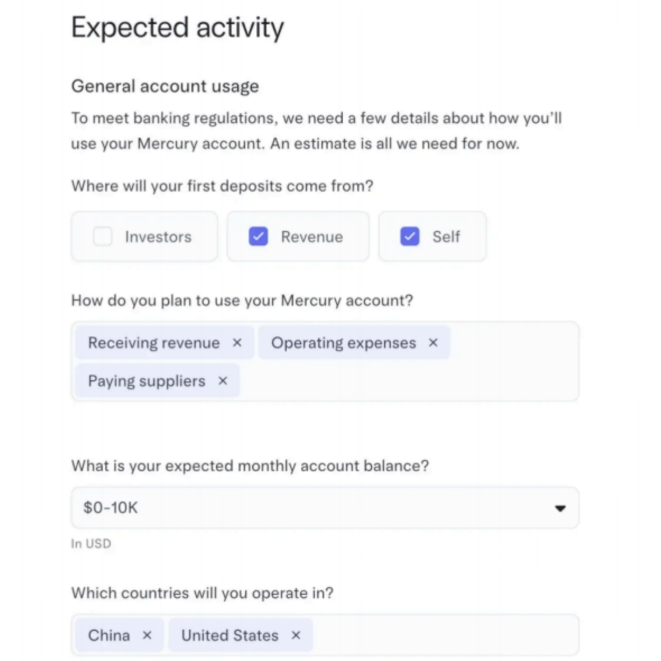
Task: Select the Paying suppliers chip
Action: pyautogui.click(x=146, y=381)
